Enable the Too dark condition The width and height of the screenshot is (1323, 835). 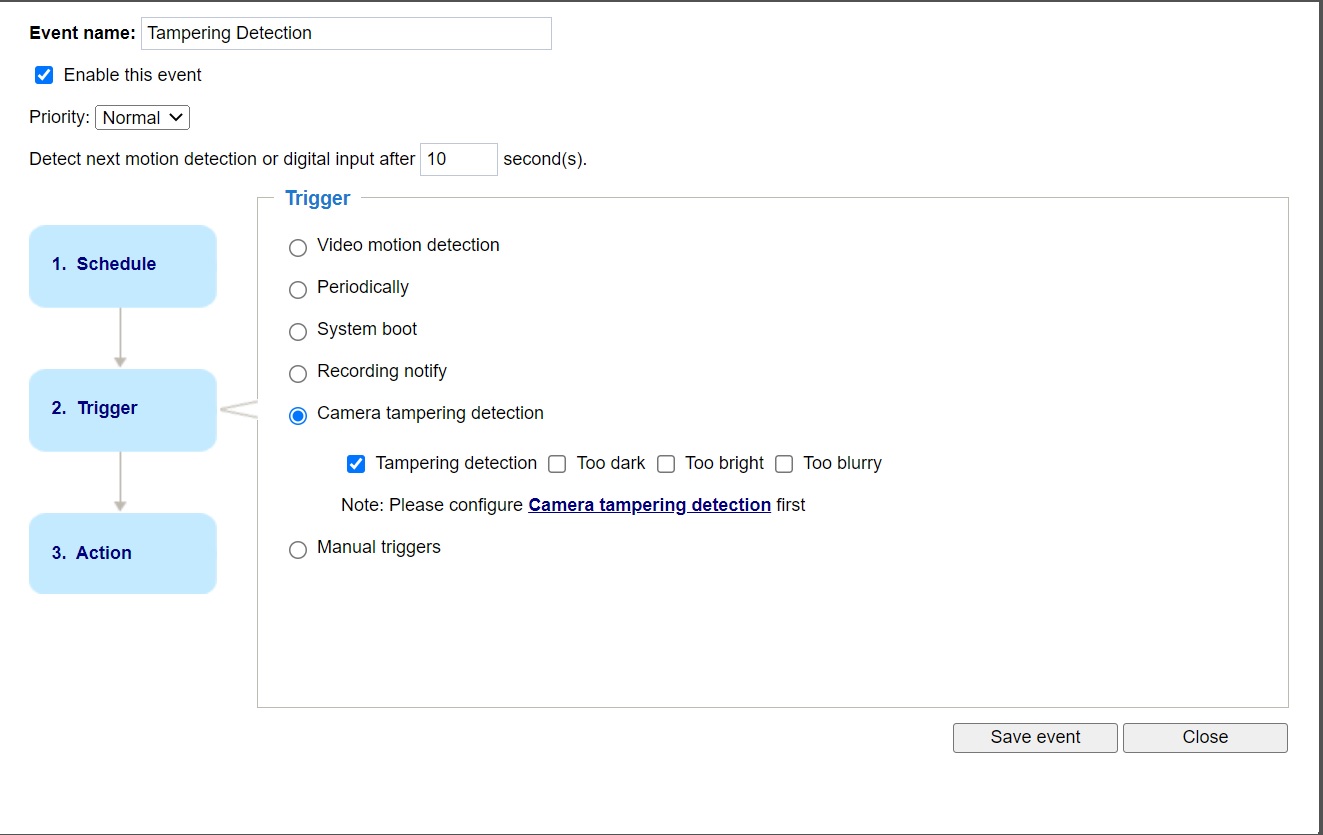click(557, 463)
